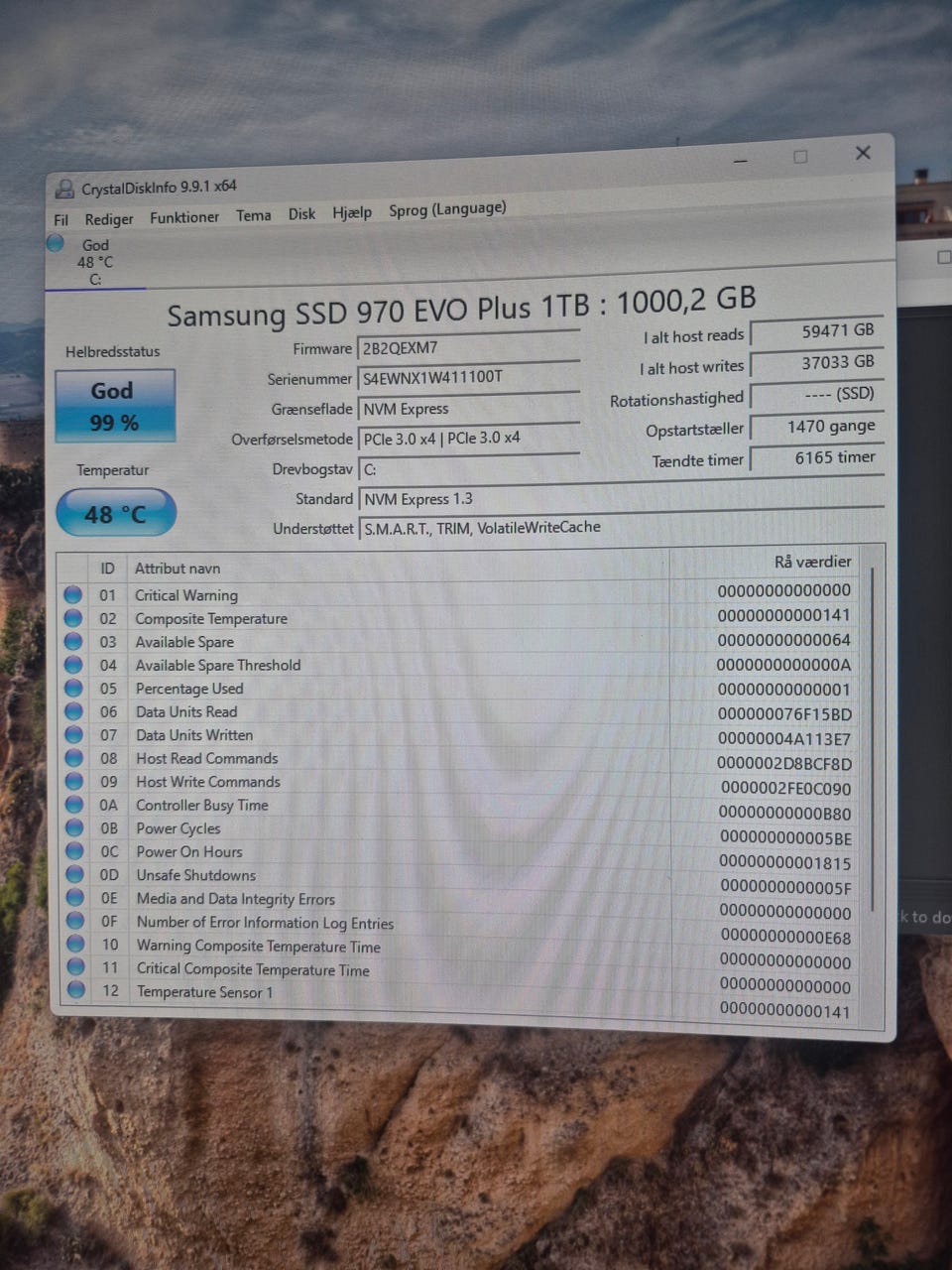Click the status icon for Unsafe Shutdowns
952x1270 pixels.
pyautogui.click(x=74, y=874)
